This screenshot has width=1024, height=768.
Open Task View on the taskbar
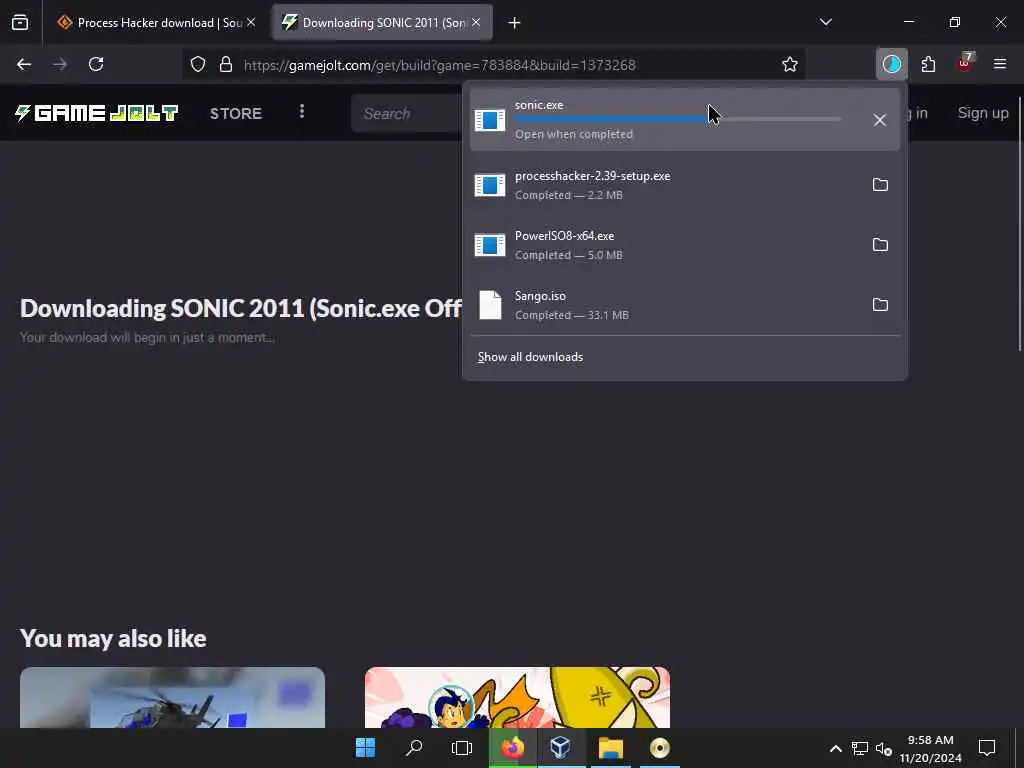462,747
